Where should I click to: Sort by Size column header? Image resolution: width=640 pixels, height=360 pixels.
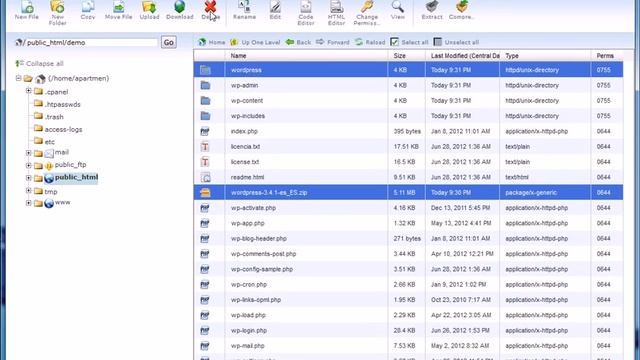pyautogui.click(x=407, y=56)
